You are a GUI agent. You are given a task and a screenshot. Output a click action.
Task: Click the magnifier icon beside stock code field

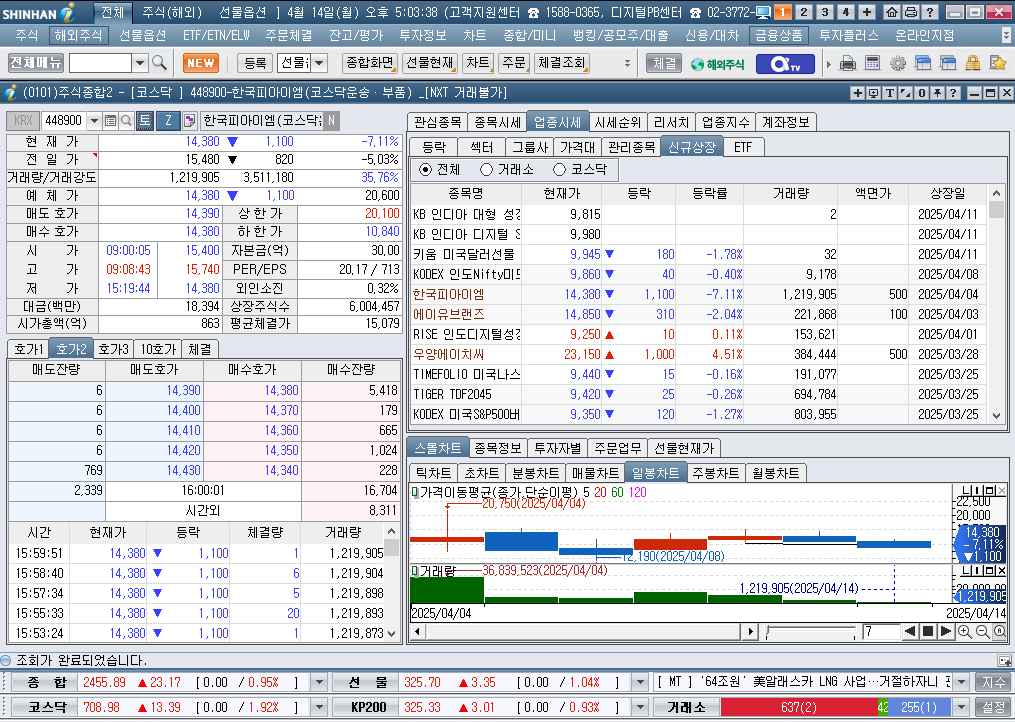pyautogui.click(x=126, y=120)
